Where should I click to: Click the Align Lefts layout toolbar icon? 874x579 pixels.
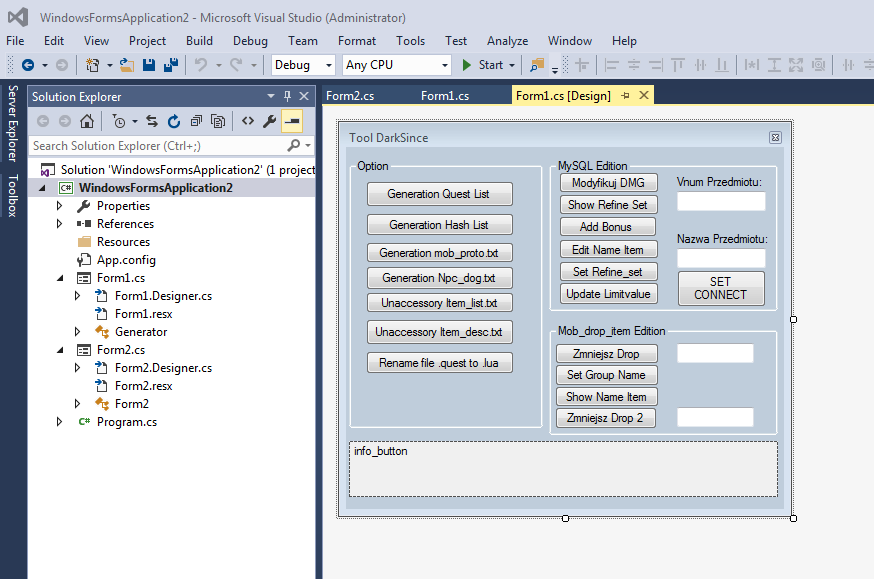611,65
